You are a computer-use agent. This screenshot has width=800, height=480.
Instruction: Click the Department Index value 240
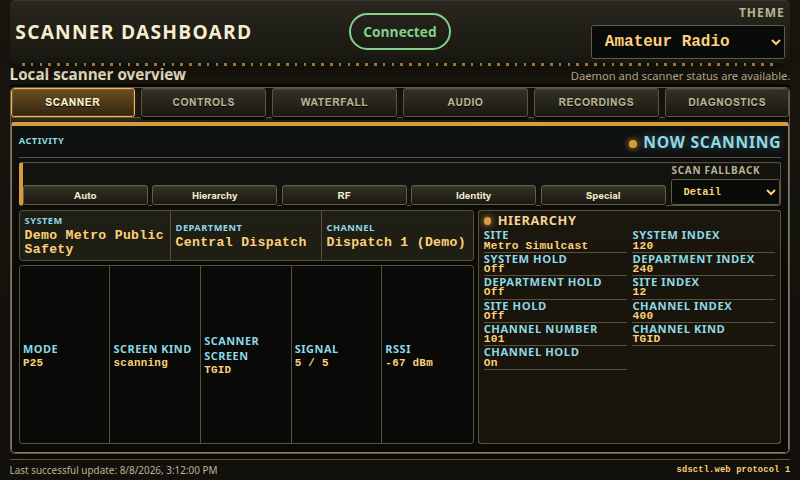click(643, 268)
